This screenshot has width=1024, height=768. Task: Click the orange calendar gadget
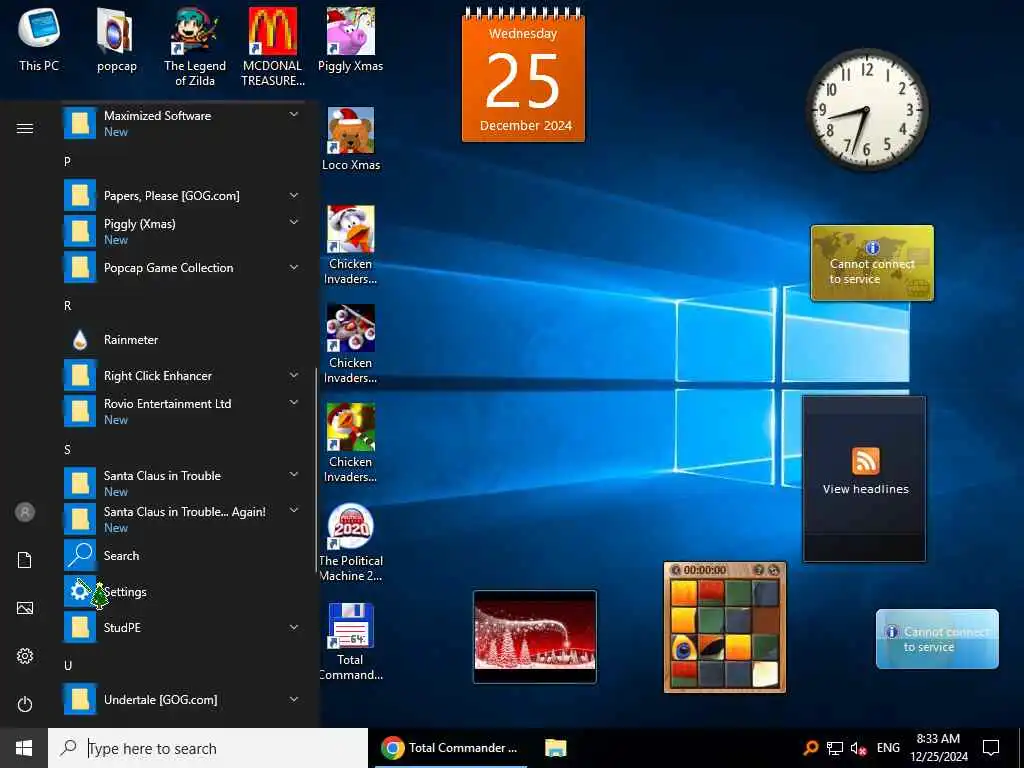point(523,76)
